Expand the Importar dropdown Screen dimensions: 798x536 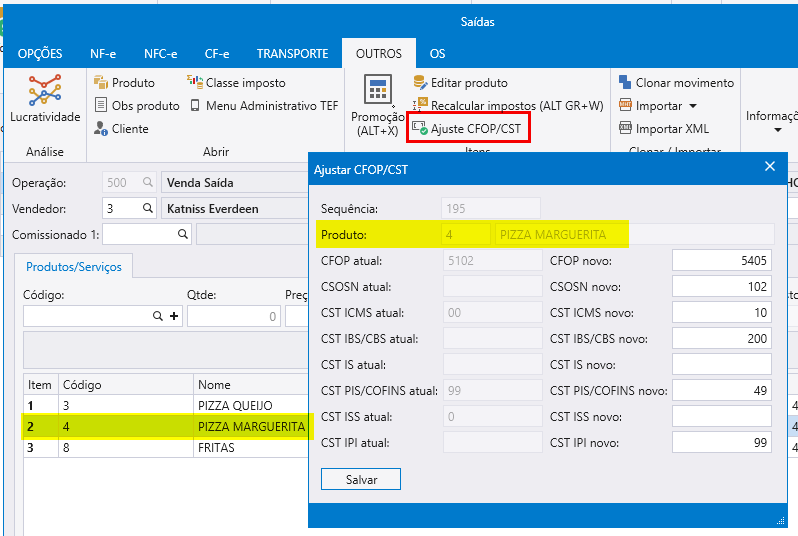click(x=692, y=106)
